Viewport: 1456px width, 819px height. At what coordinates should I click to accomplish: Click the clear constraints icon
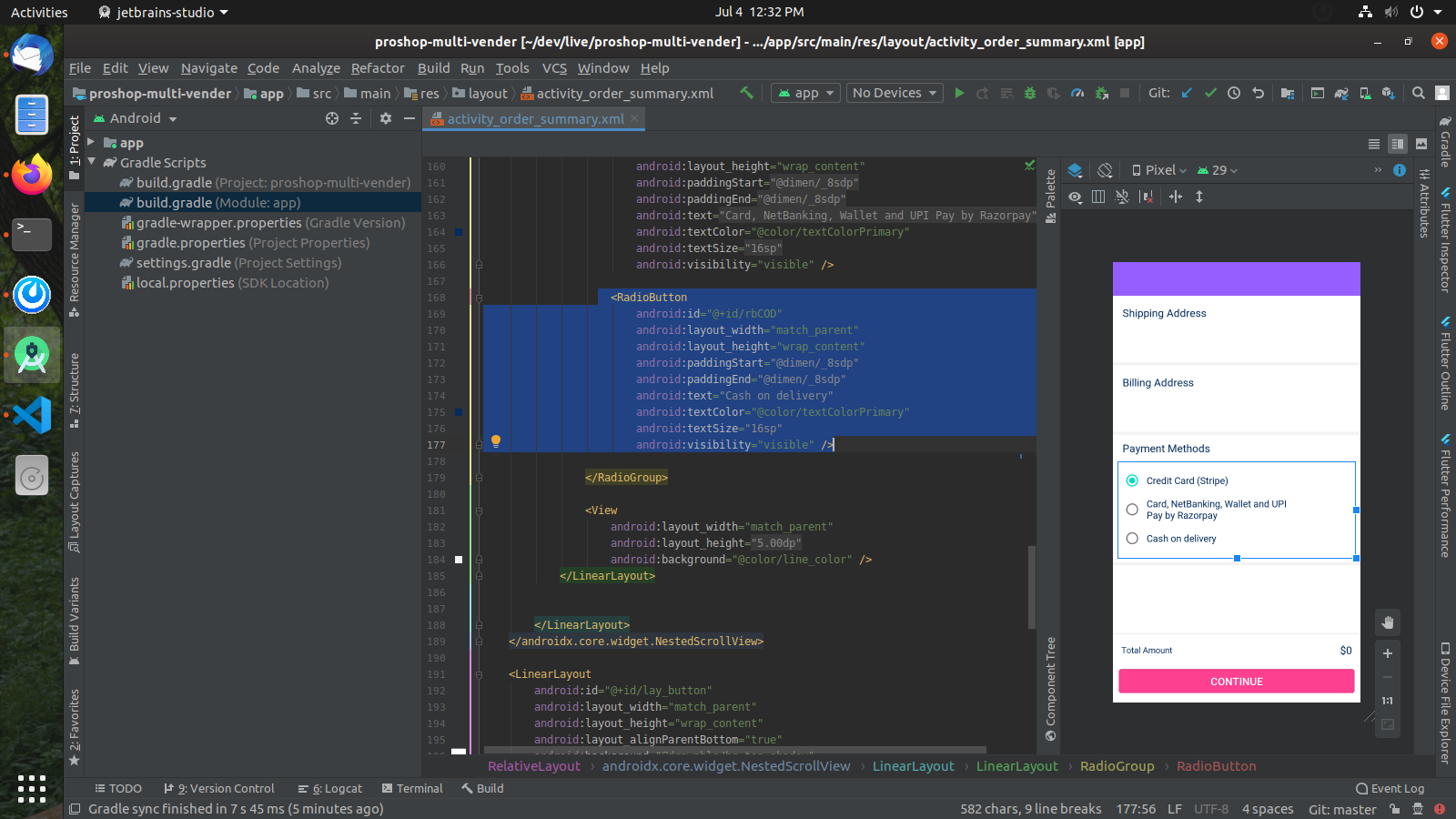(1146, 197)
